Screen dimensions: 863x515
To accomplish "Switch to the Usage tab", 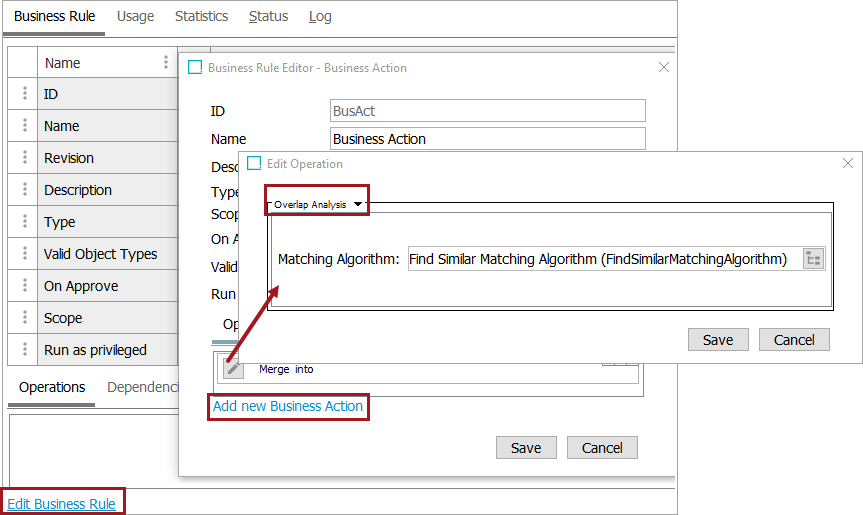I will click(136, 16).
